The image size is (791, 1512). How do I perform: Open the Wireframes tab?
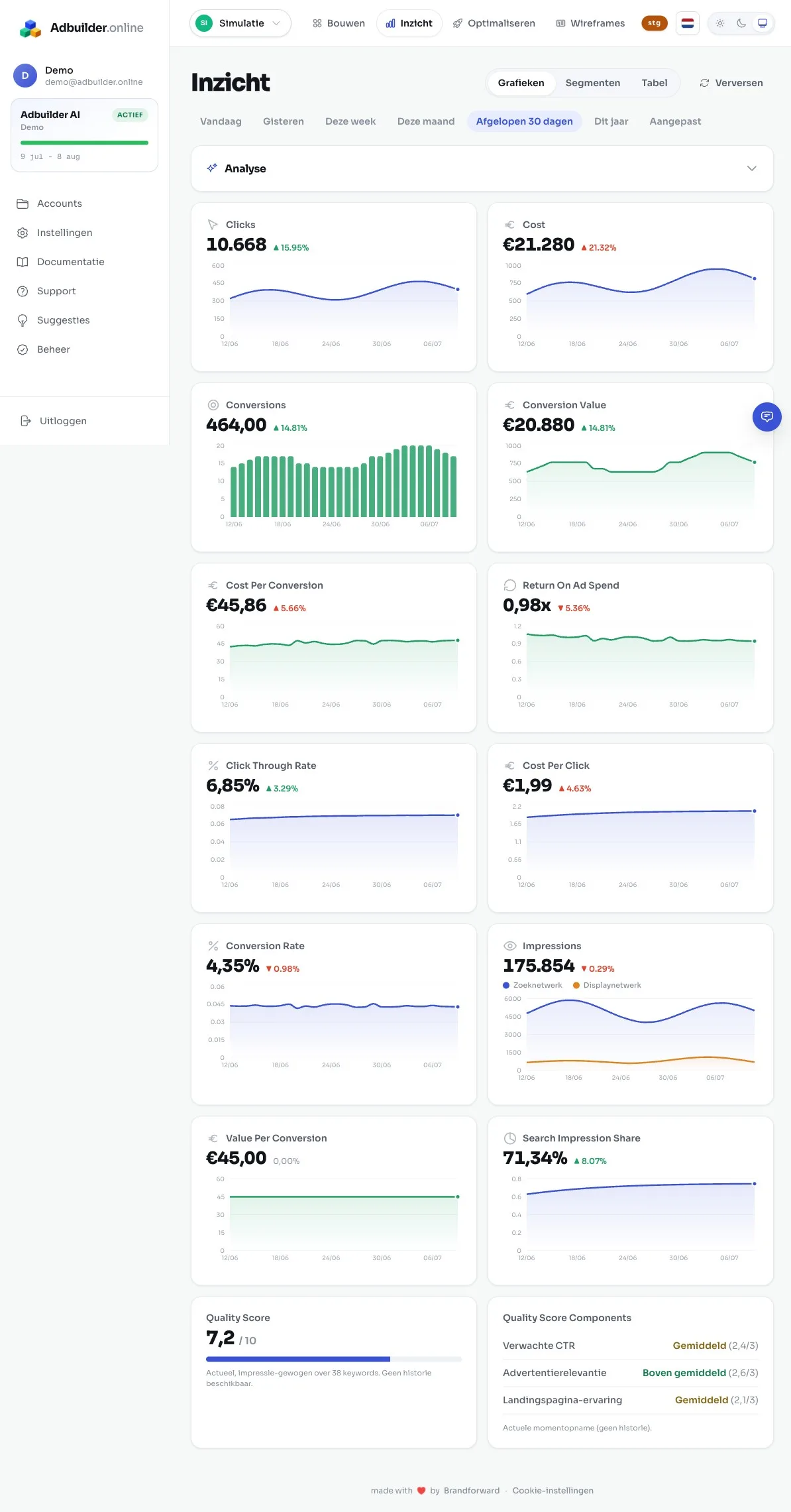590,23
